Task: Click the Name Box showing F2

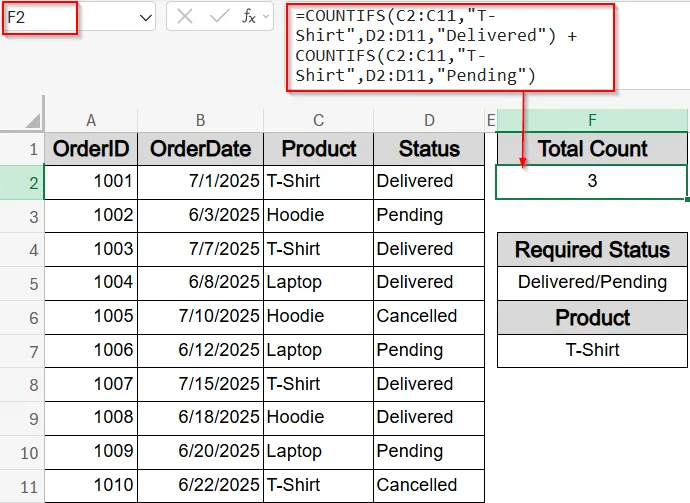Action: [x=40, y=18]
